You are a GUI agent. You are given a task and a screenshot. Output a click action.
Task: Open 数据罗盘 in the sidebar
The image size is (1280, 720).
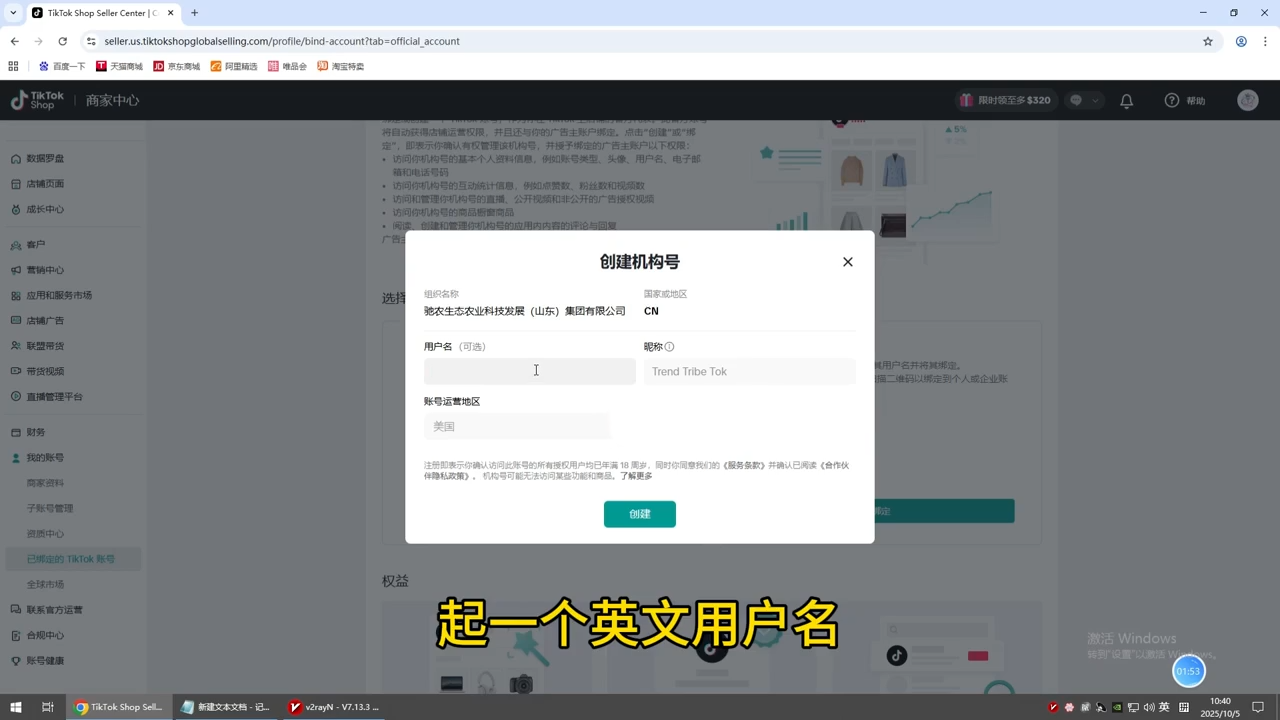46,158
